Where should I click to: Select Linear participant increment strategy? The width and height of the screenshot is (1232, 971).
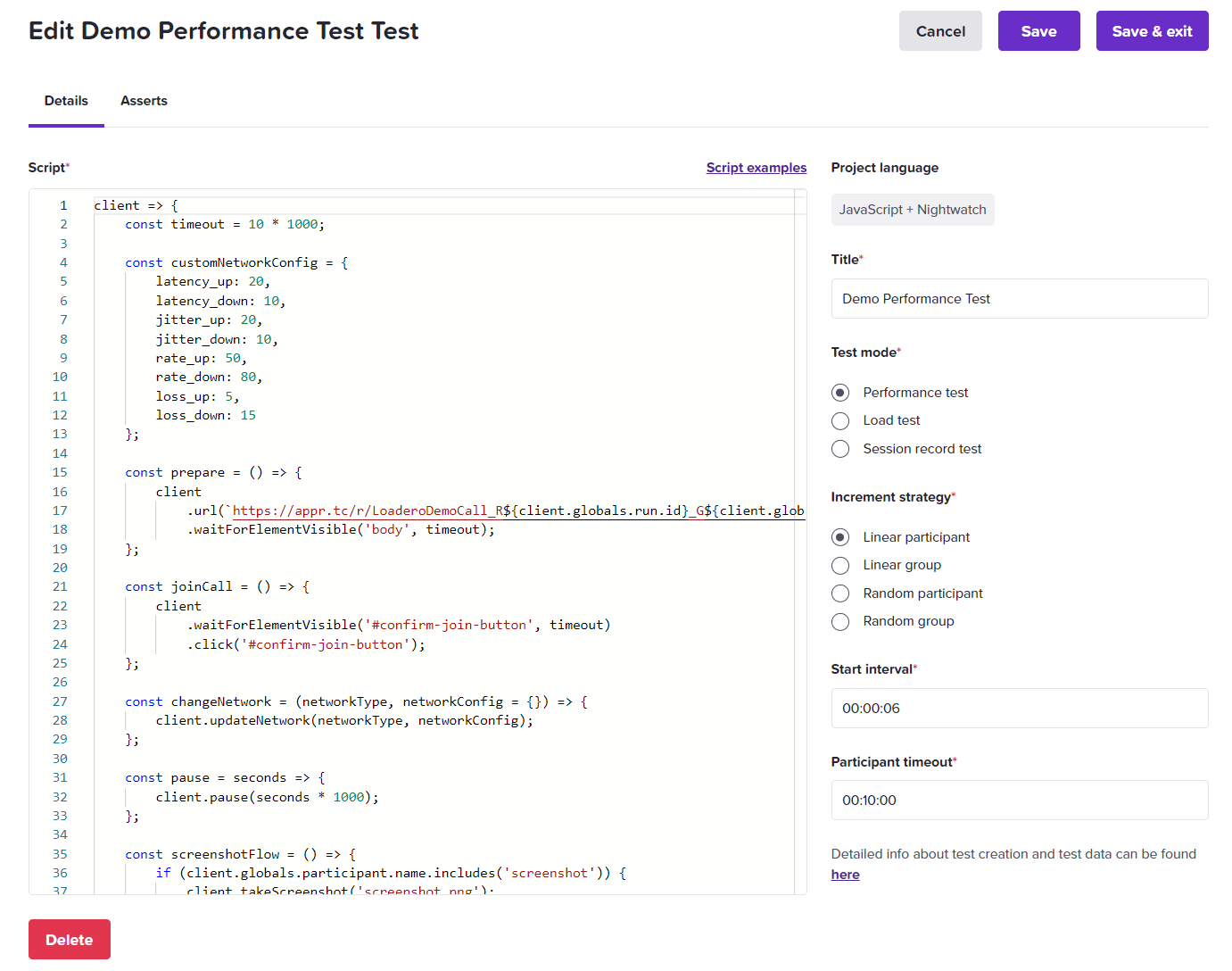pyautogui.click(x=840, y=537)
